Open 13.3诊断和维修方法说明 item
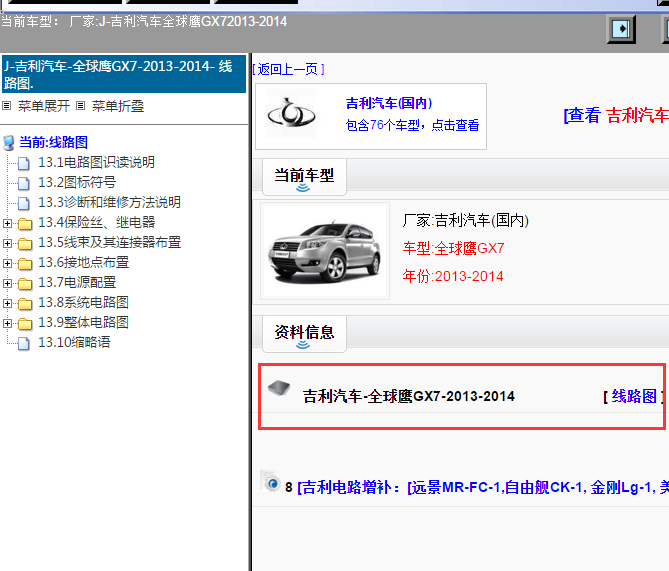669x571 pixels. point(109,202)
